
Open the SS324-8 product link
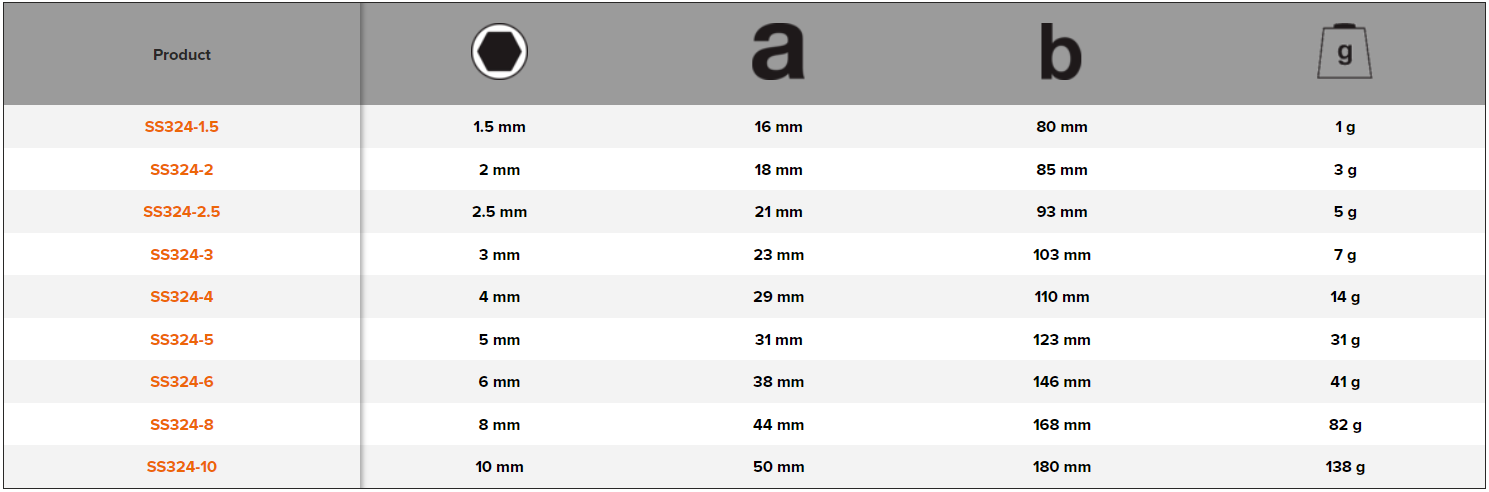[x=182, y=425]
